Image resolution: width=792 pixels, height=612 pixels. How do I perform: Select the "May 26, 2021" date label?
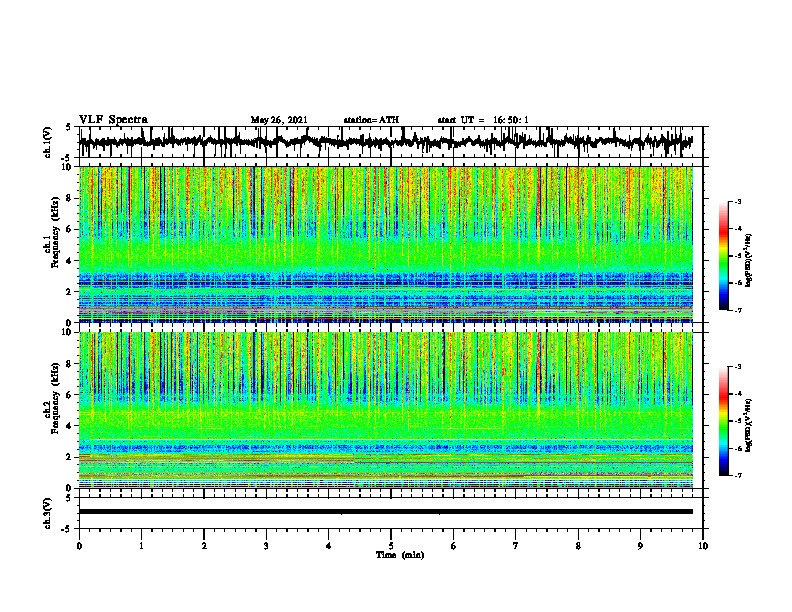tap(279, 120)
